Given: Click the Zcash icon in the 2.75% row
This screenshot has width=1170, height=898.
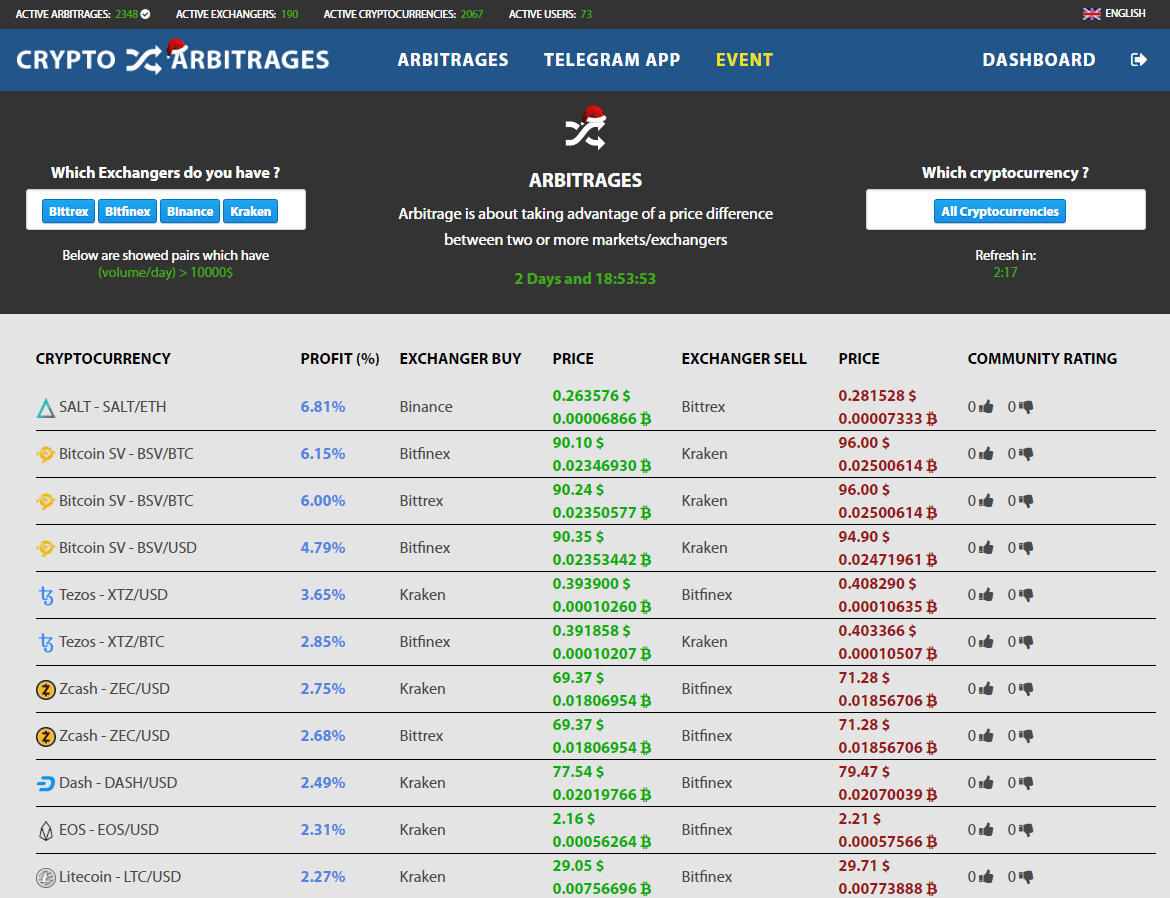Looking at the screenshot, I should pos(46,689).
